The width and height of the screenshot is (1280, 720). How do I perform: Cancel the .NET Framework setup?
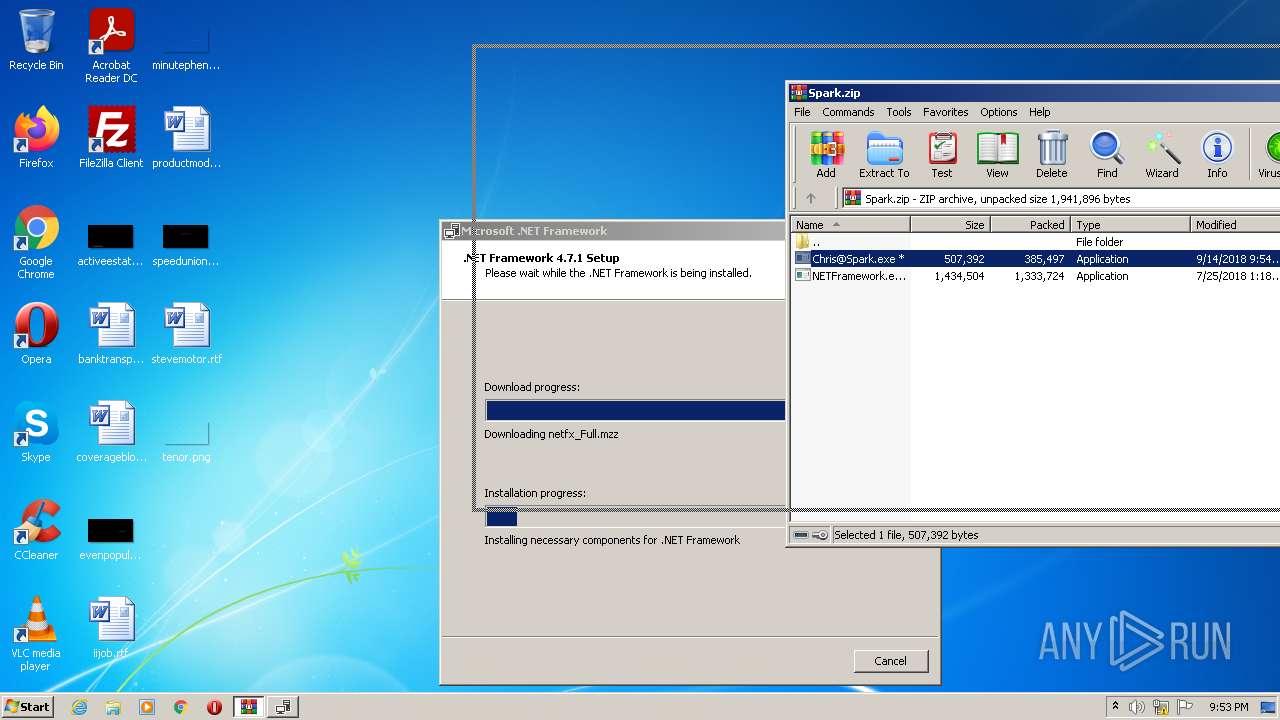coord(890,661)
